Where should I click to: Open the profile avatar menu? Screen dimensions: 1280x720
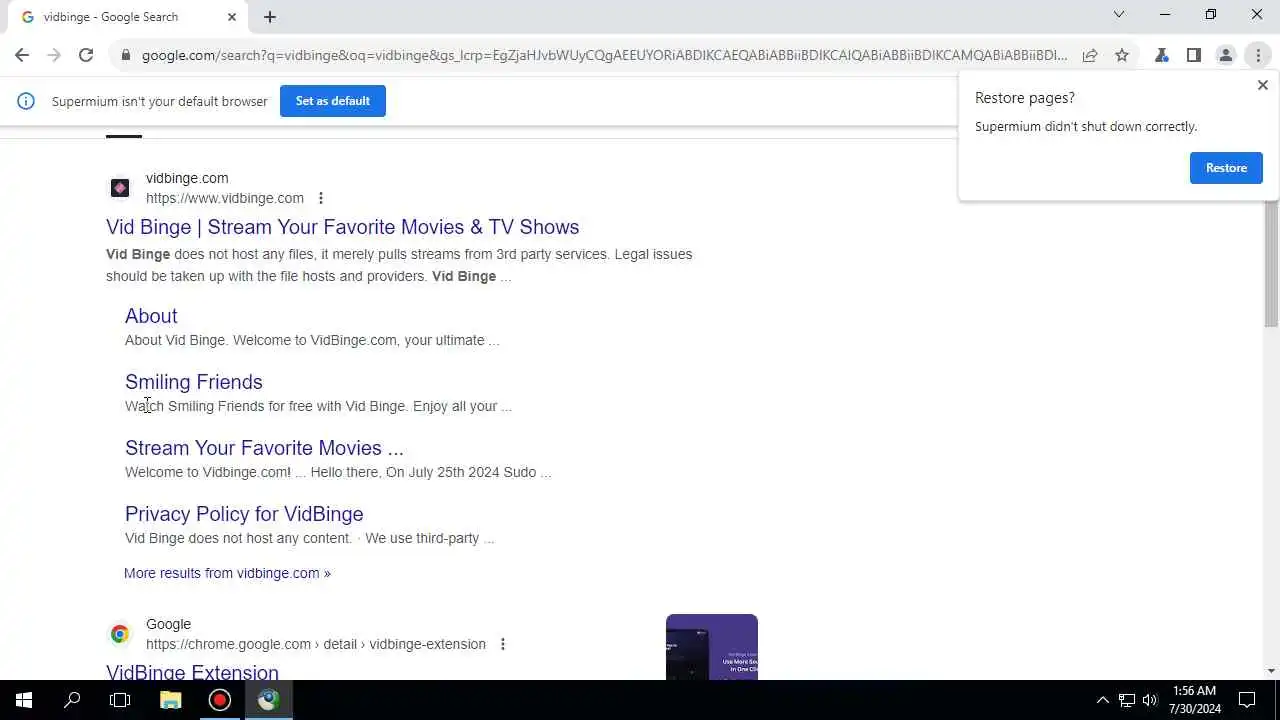coord(1225,55)
